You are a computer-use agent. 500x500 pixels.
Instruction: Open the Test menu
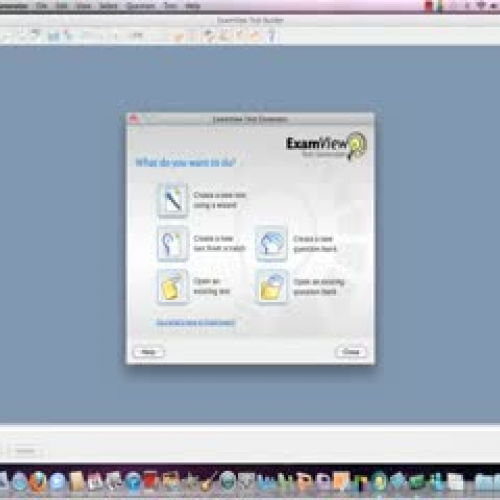[x=170, y=6]
